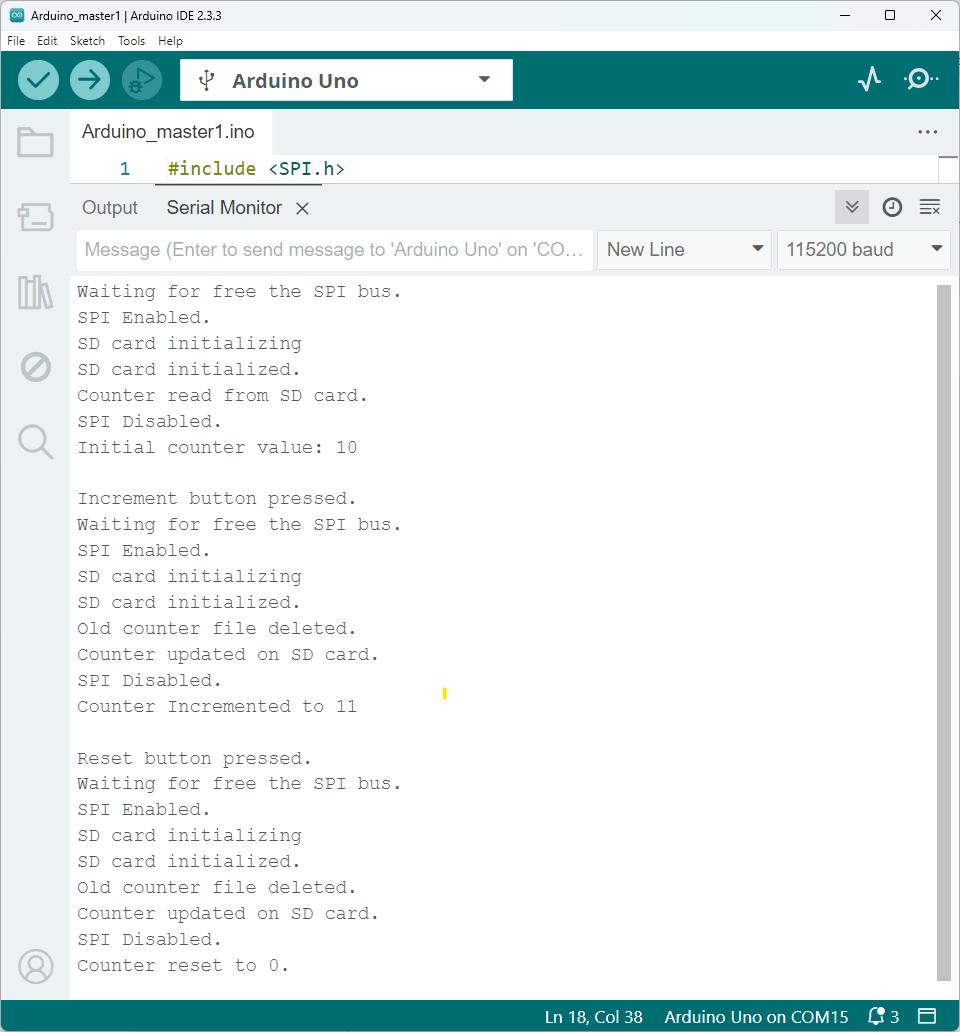Open Serial Monitor magnifier icon in toolbar
This screenshot has width=960, height=1032.
[x=921, y=80]
